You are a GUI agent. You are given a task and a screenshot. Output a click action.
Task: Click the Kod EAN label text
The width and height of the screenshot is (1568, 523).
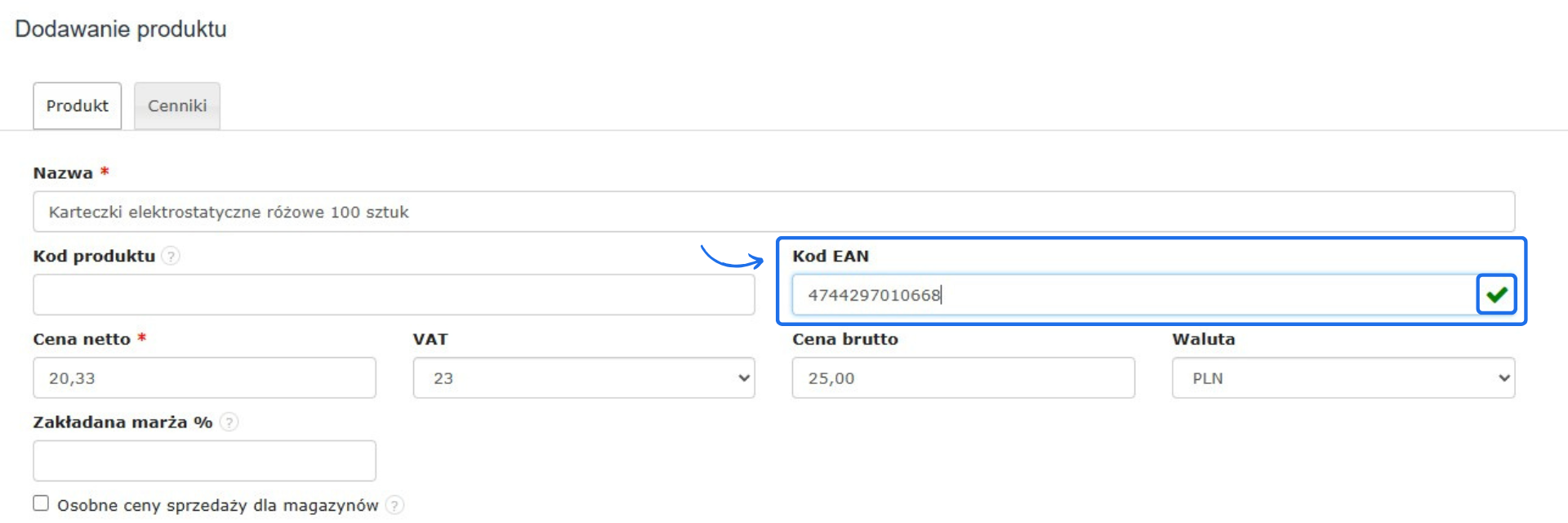tap(830, 256)
